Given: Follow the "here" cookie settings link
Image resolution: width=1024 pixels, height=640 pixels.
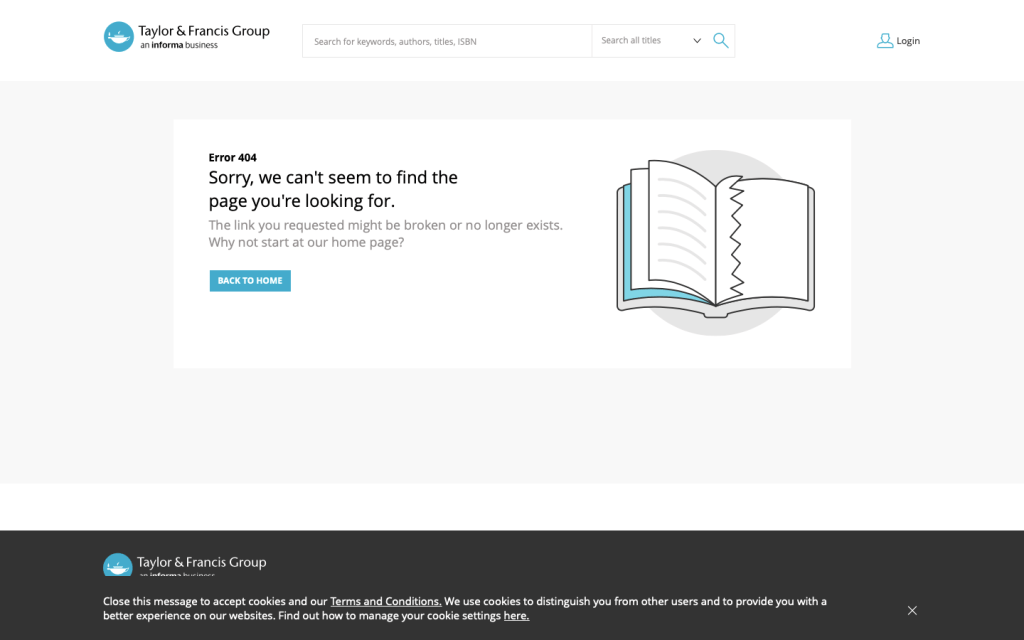Looking at the screenshot, I should click(x=516, y=616).
